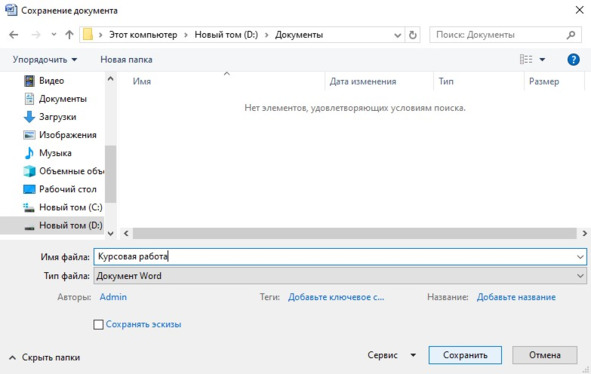Sort by the Тип column header

pyautogui.click(x=446, y=81)
